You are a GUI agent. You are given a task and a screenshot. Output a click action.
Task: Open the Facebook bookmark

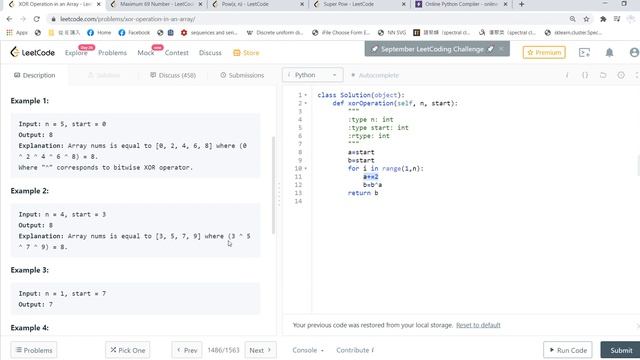pyautogui.click(x=134, y=33)
